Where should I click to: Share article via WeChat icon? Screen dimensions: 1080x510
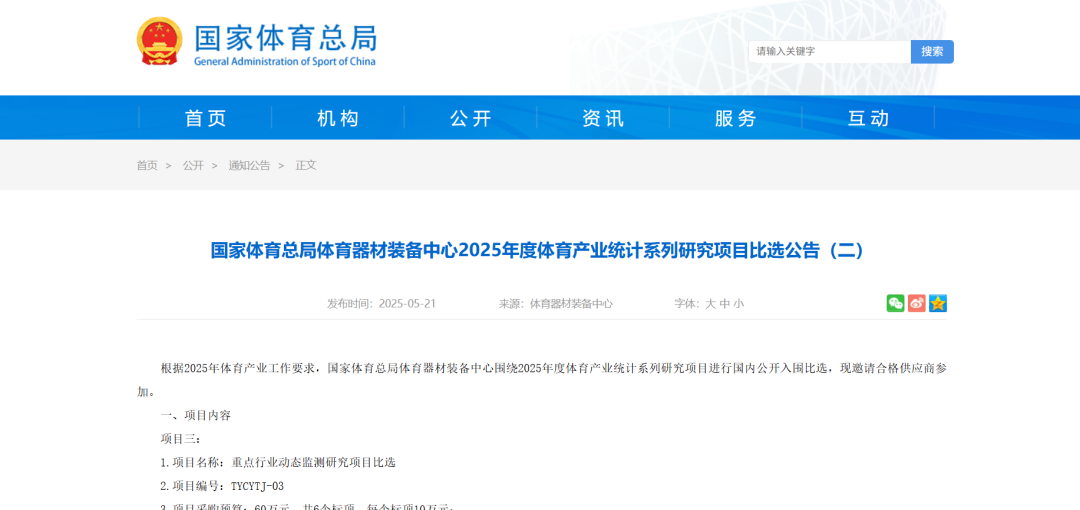[x=895, y=303]
